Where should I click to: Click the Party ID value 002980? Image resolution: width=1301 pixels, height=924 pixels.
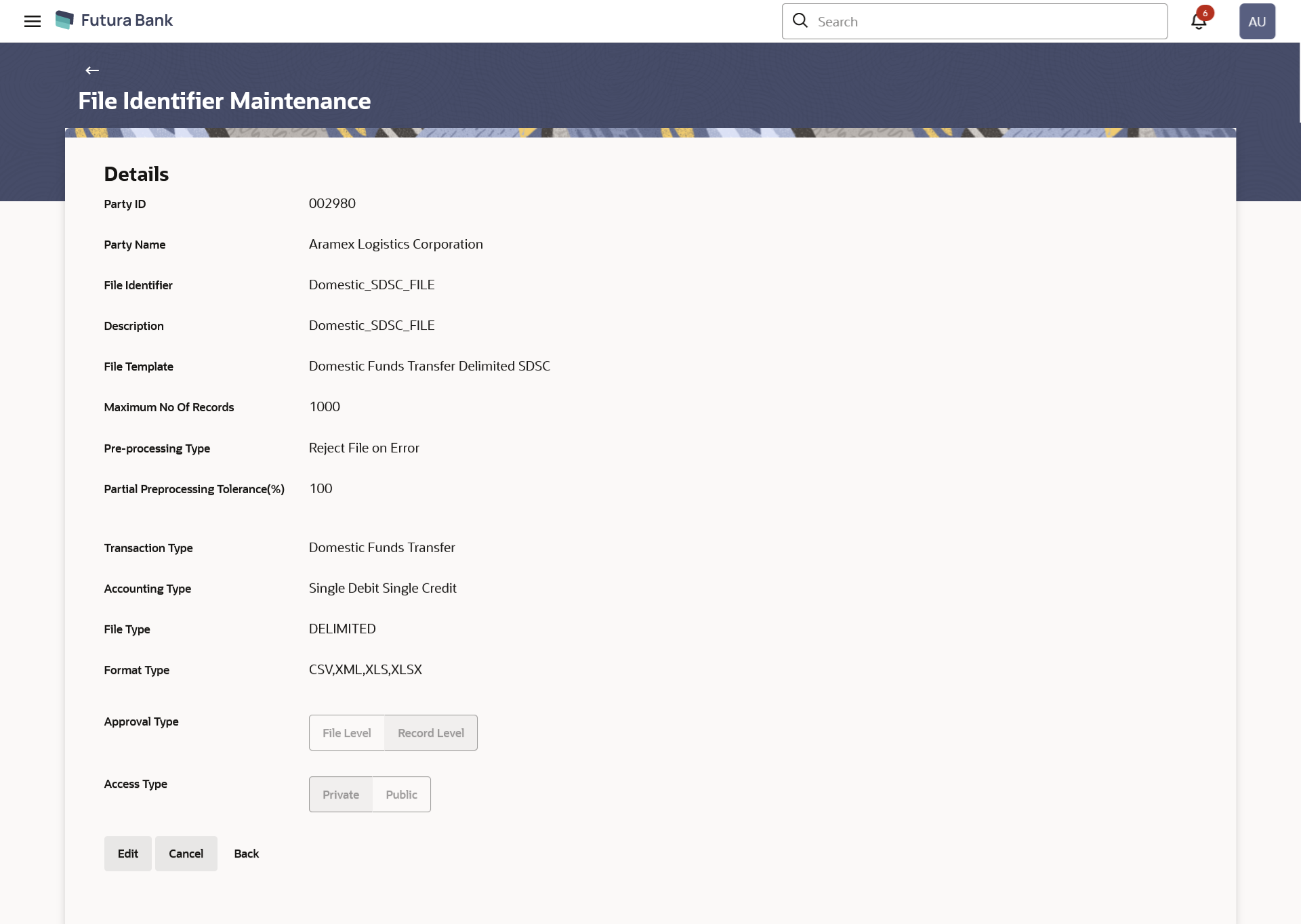(x=332, y=203)
